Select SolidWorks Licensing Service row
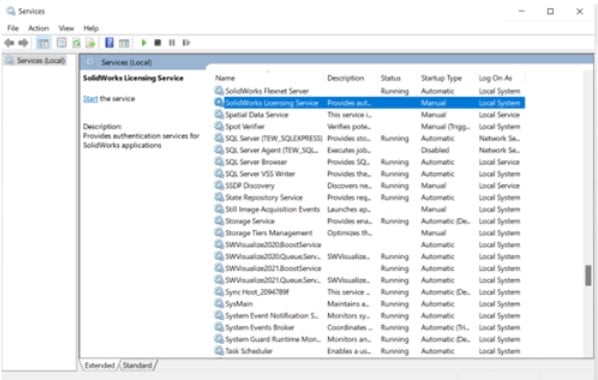 coord(369,103)
